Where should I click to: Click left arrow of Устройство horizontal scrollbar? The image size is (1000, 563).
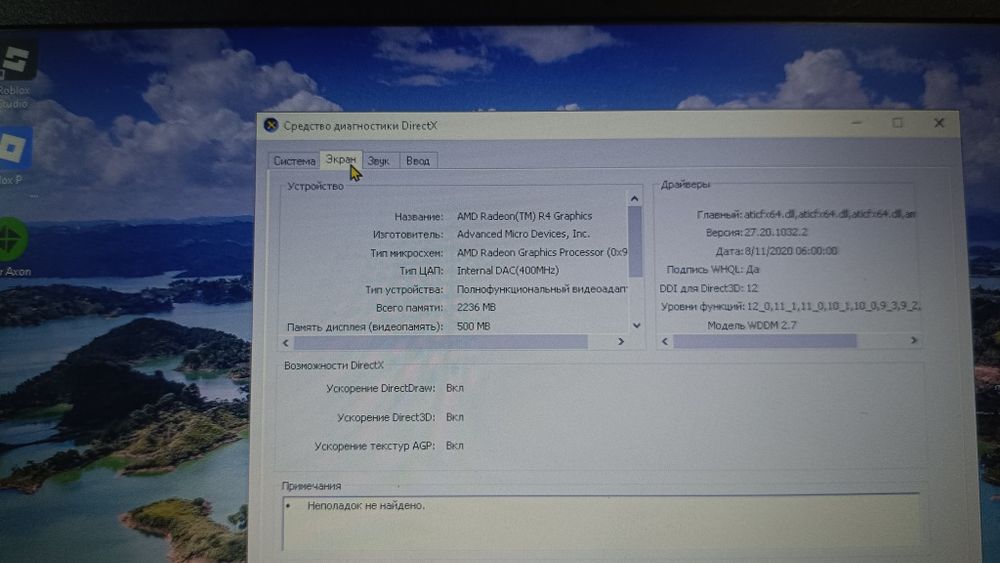coord(286,342)
